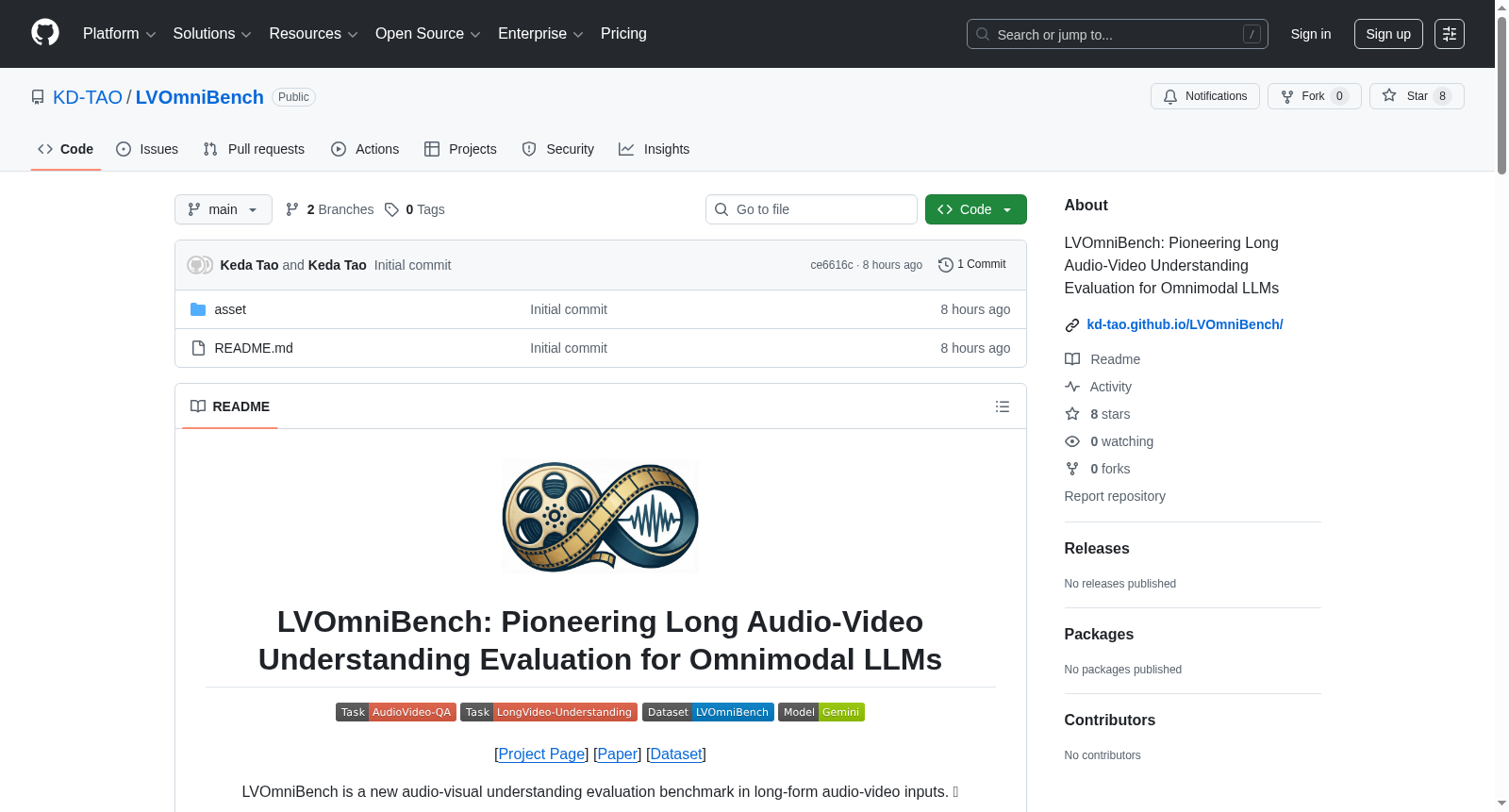Viewport: 1509px width, 812px height.
Task: Click the Model Gemini badge
Action: 821,712
